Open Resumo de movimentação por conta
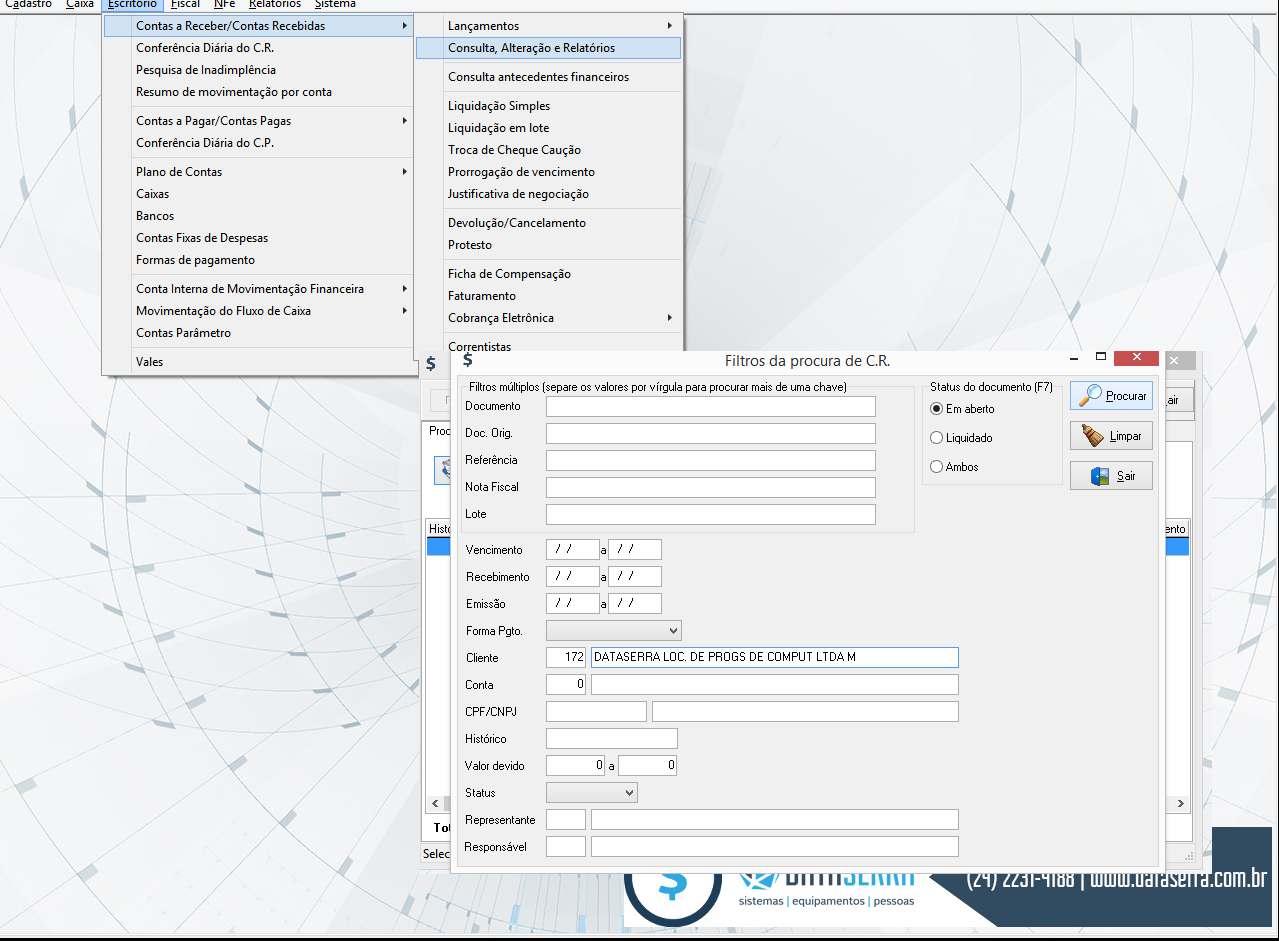The width and height of the screenshot is (1279, 941). [x=259, y=92]
